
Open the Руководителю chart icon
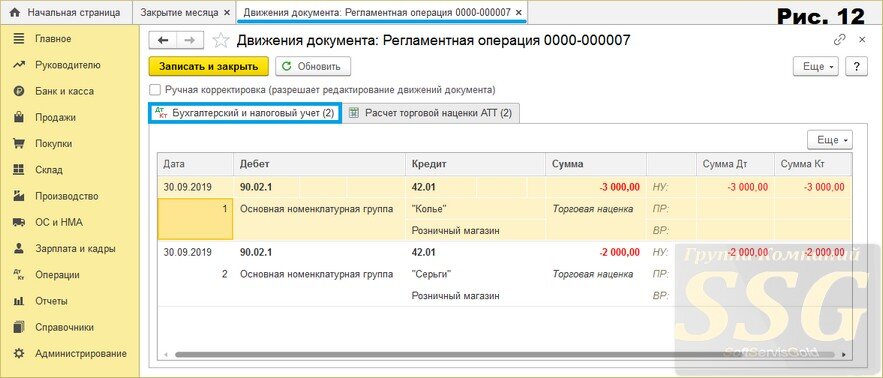[19, 65]
